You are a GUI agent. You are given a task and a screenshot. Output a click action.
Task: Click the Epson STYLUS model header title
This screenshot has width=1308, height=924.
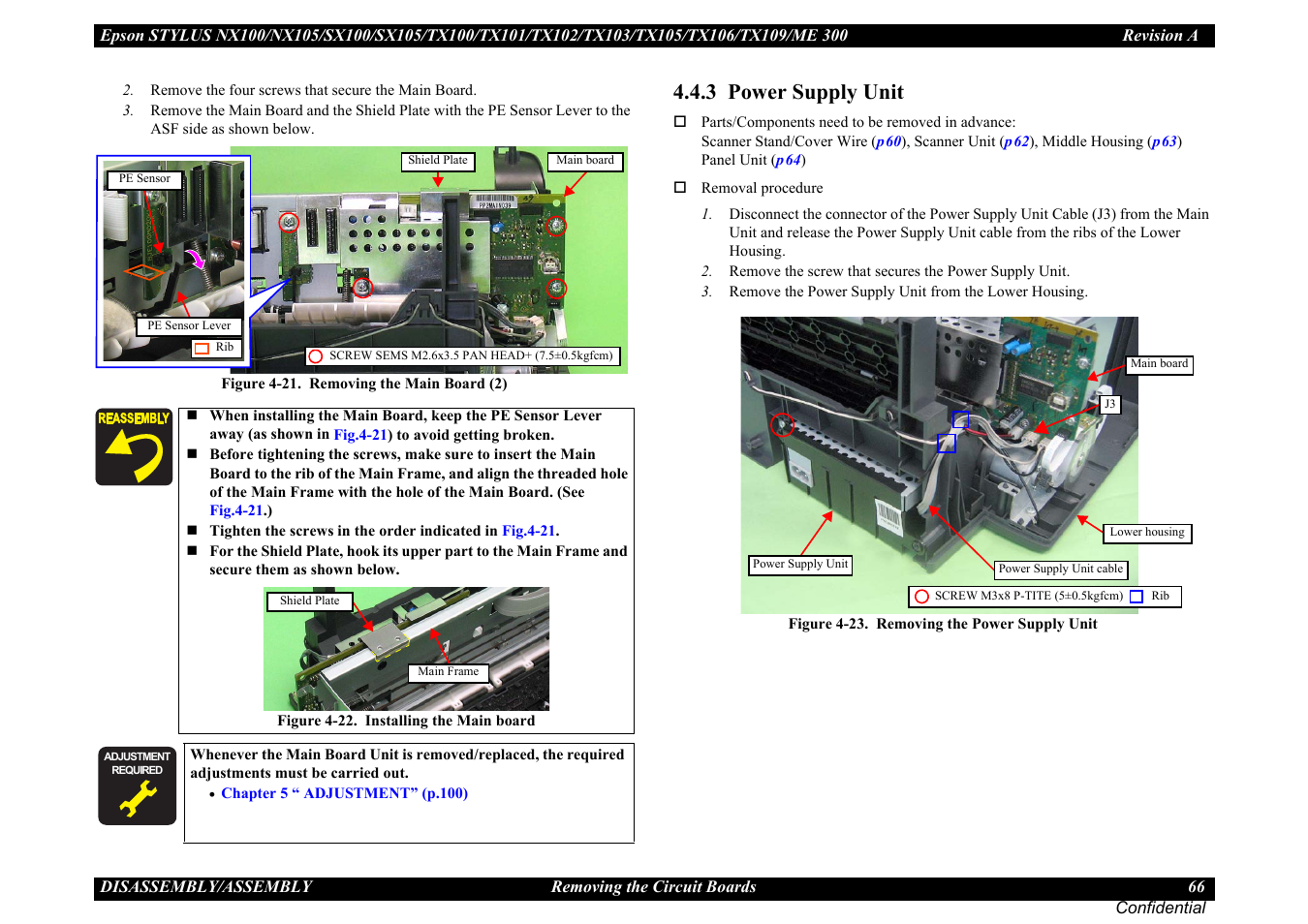point(474,36)
